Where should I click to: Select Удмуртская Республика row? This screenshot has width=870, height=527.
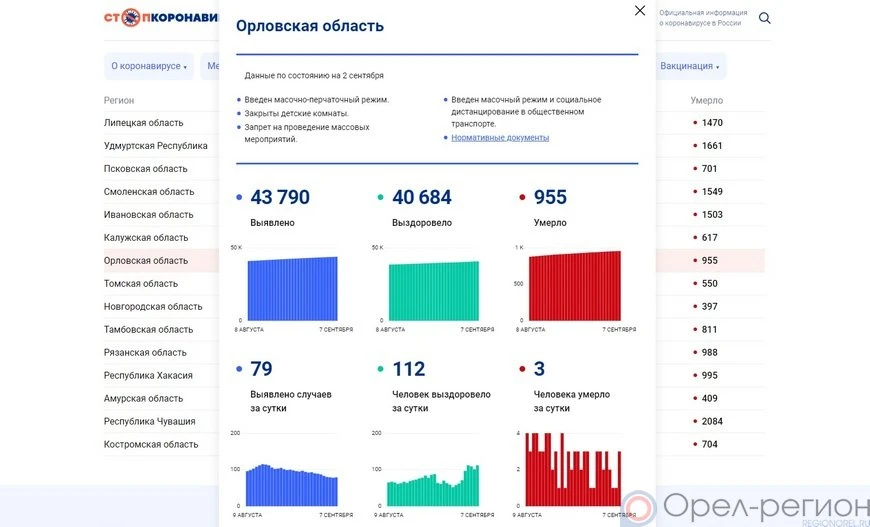(x=155, y=146)
